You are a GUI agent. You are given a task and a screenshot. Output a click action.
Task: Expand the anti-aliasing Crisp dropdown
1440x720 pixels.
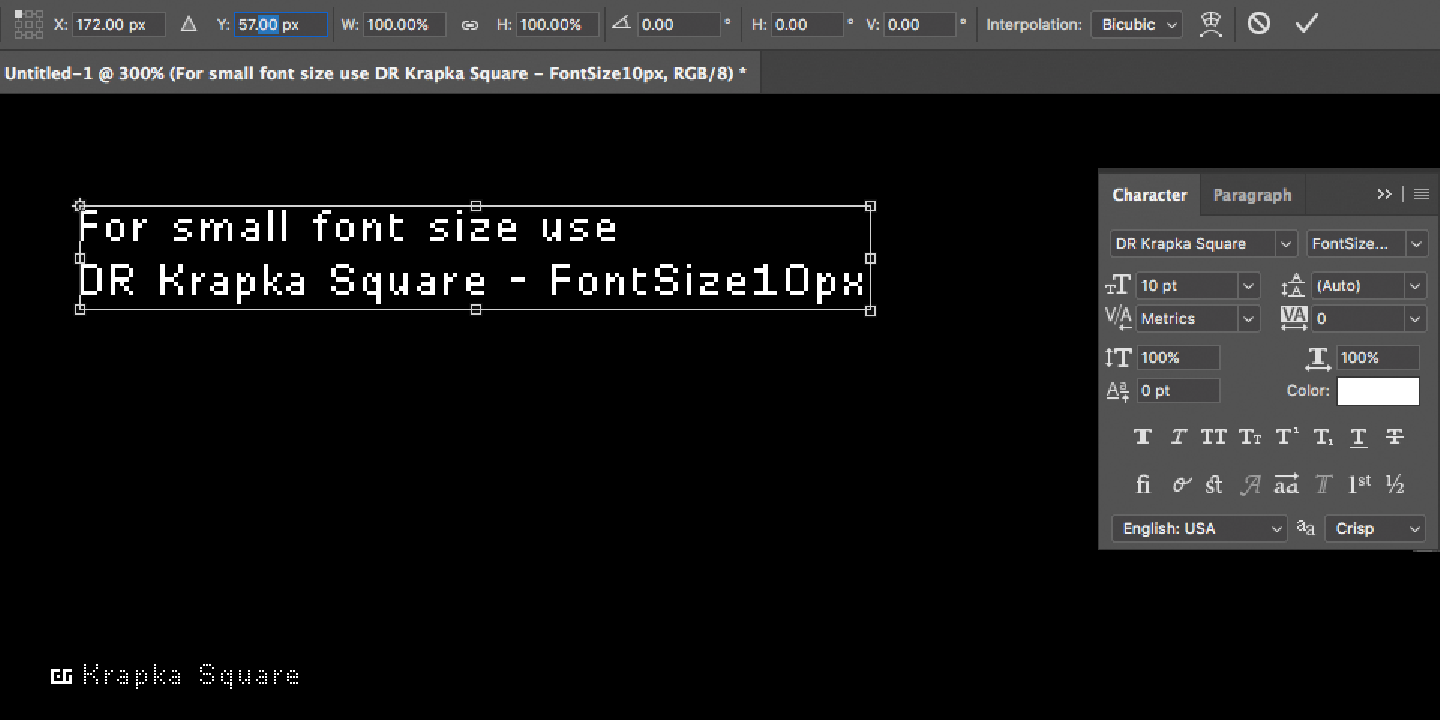coord(1375,528)
